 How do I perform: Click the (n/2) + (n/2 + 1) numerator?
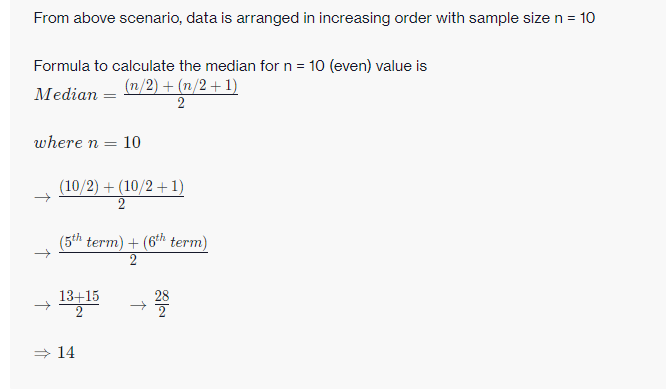(x=181, y=85)
